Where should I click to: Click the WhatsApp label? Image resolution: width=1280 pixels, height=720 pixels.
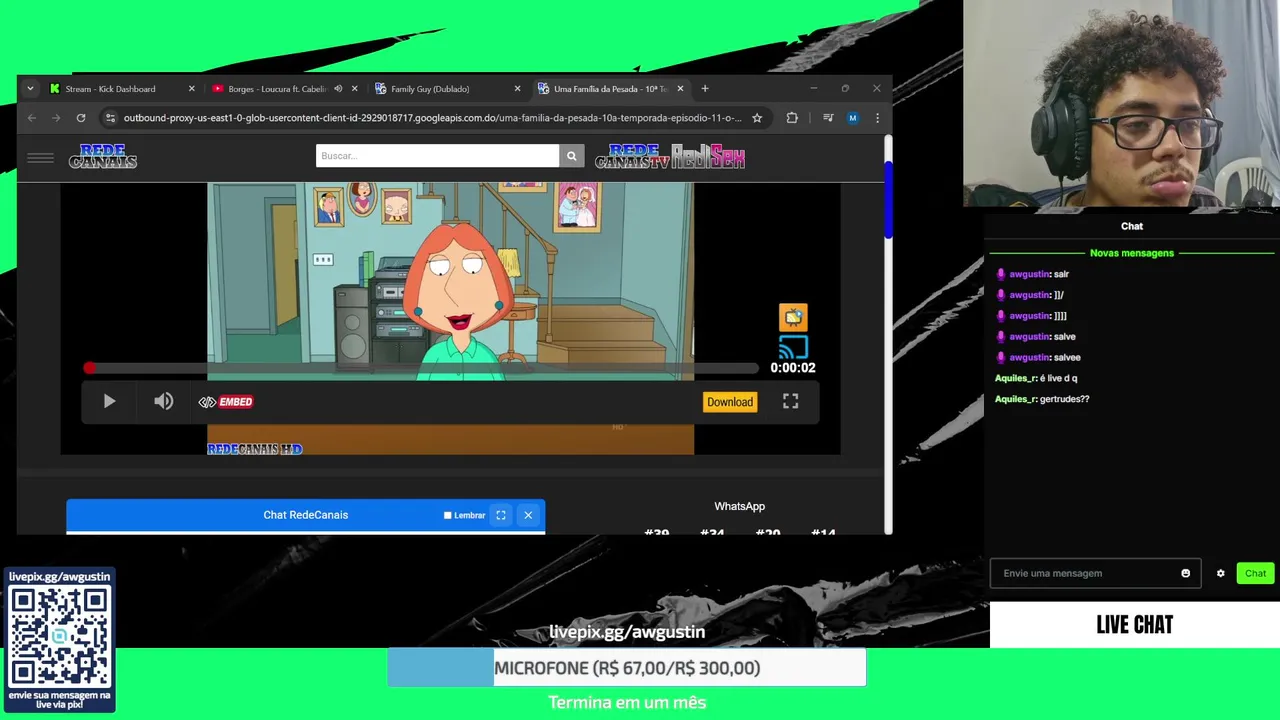pyautogui.click(x=740, y=507)
